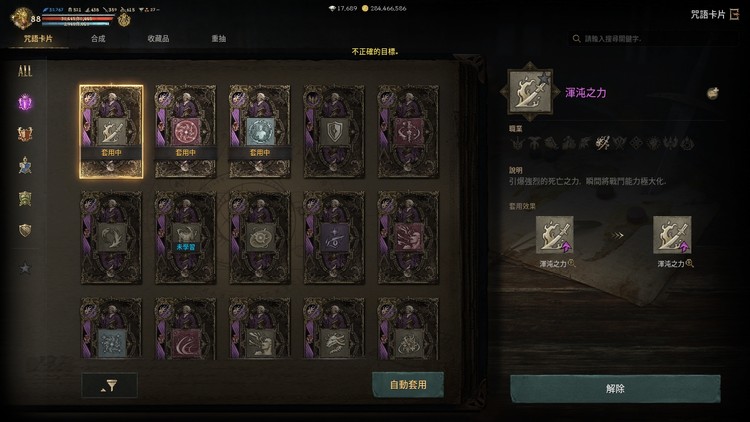Select the purple gem category icon
The image size is (750, 422).
click(x=25, y=102)
